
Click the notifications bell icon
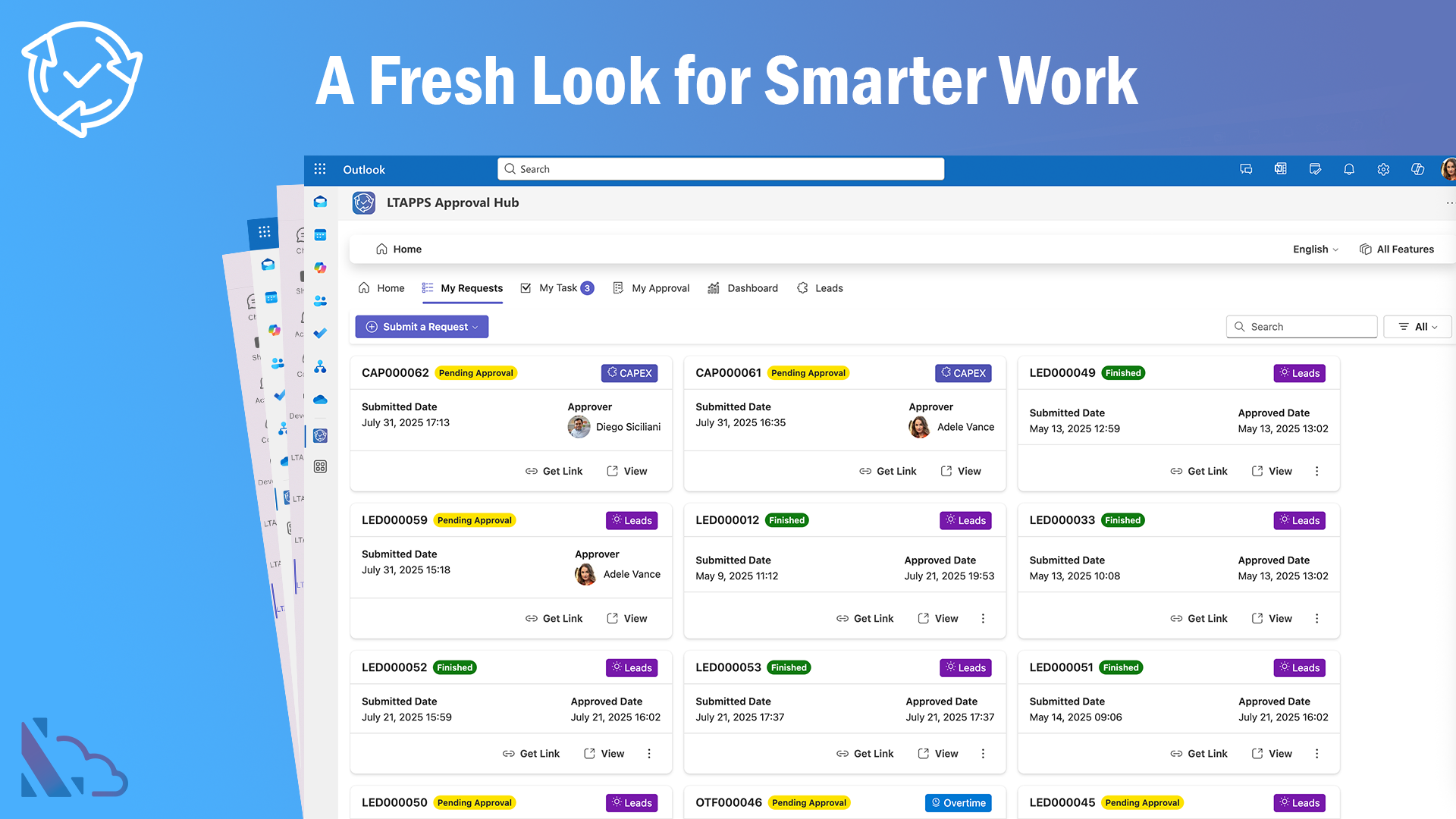(1349, 169)
